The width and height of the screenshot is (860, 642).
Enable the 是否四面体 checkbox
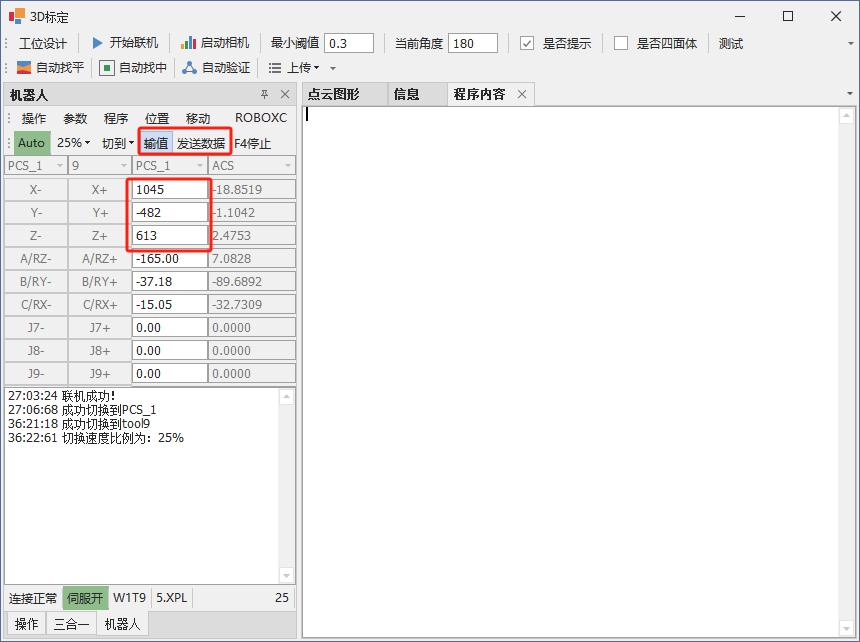pyautogui.click(x=621, y=43)
